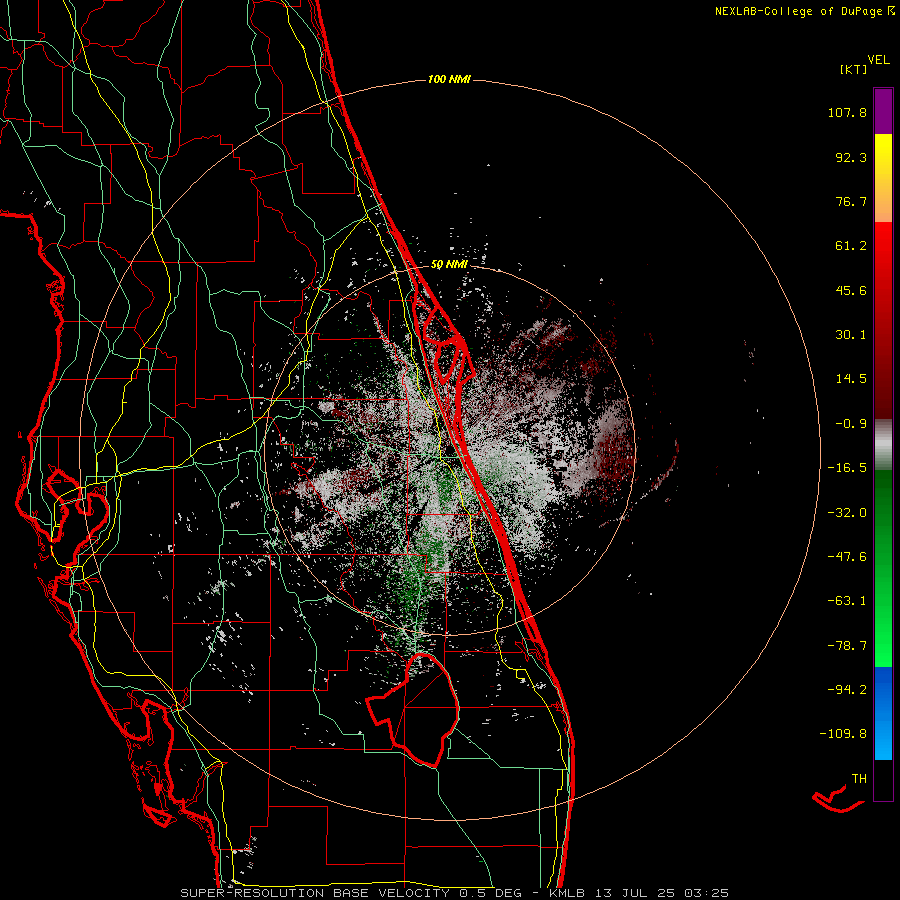This screenshot has height=900, width=900.
Task: Click the SUPER-RESOLUTION BASE VELOCITY caption
Action: 315,893
